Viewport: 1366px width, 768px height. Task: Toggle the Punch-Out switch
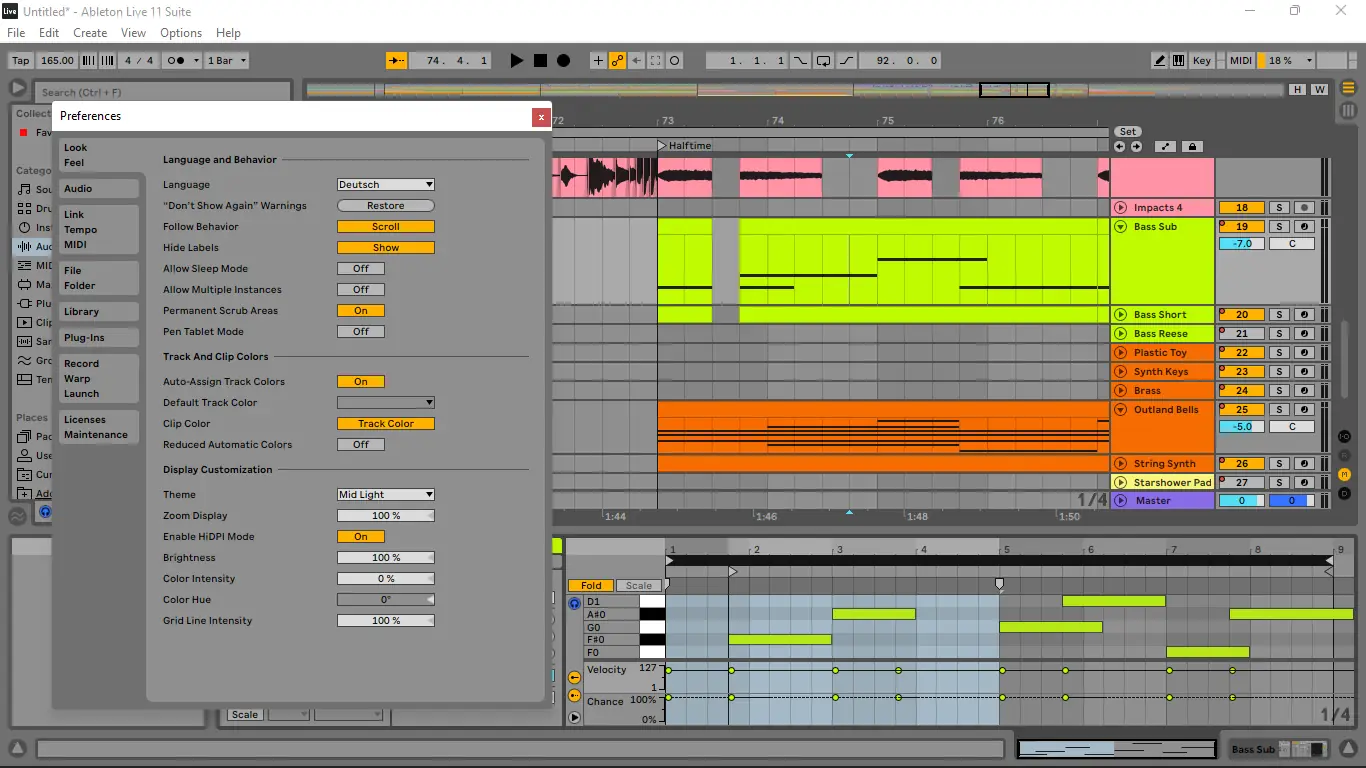(x=846, y=61)
